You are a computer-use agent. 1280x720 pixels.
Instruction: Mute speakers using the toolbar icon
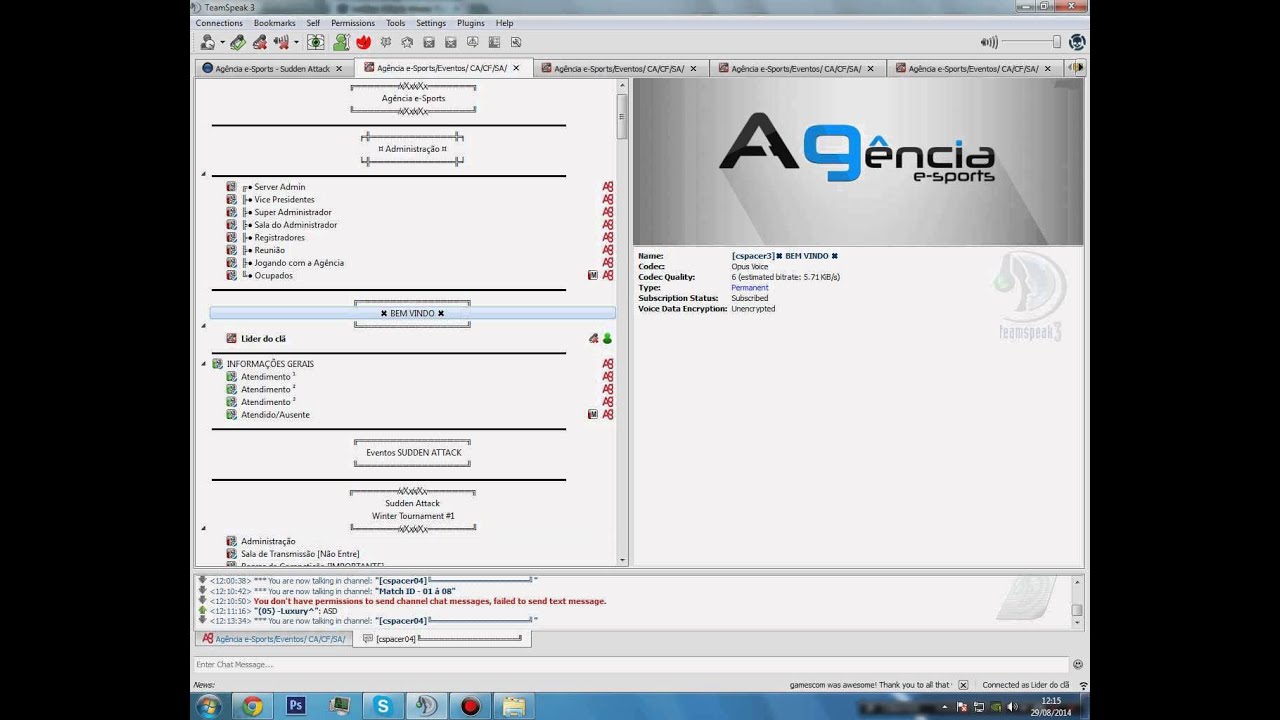[281, 42]
